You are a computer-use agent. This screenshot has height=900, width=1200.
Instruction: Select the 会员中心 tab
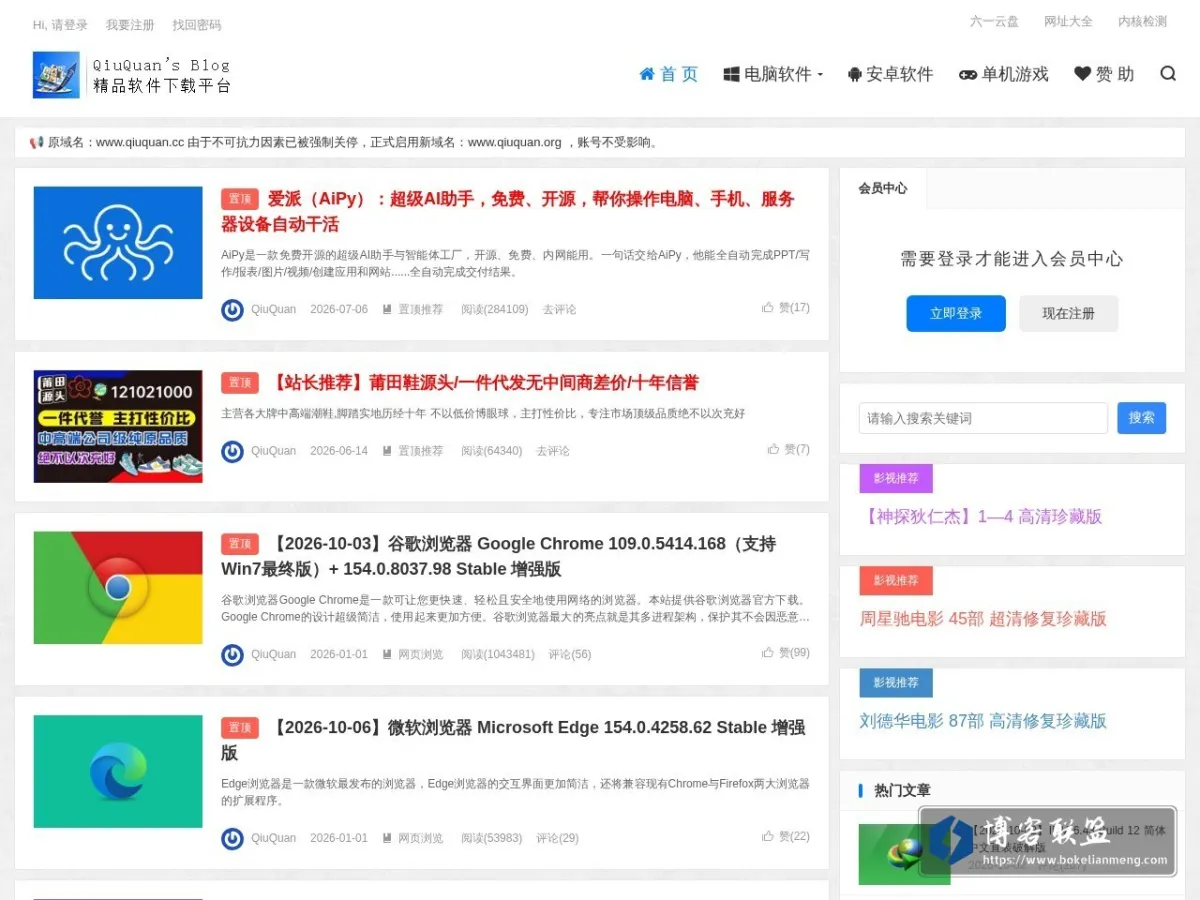point(883,188)
